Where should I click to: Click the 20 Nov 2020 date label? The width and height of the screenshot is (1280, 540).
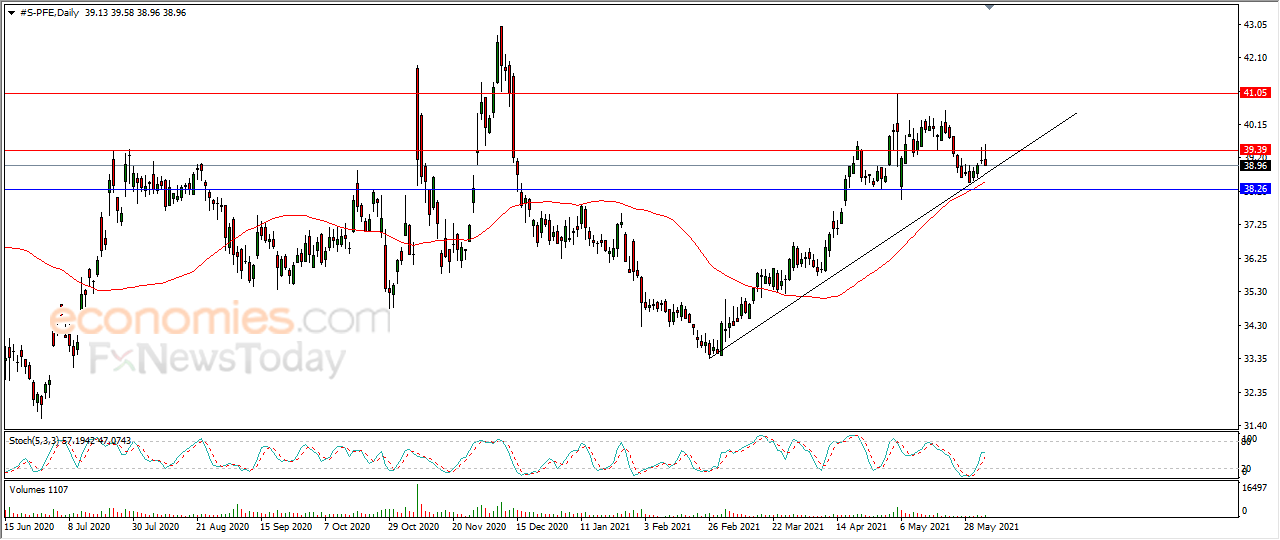[x=478, y=525]
